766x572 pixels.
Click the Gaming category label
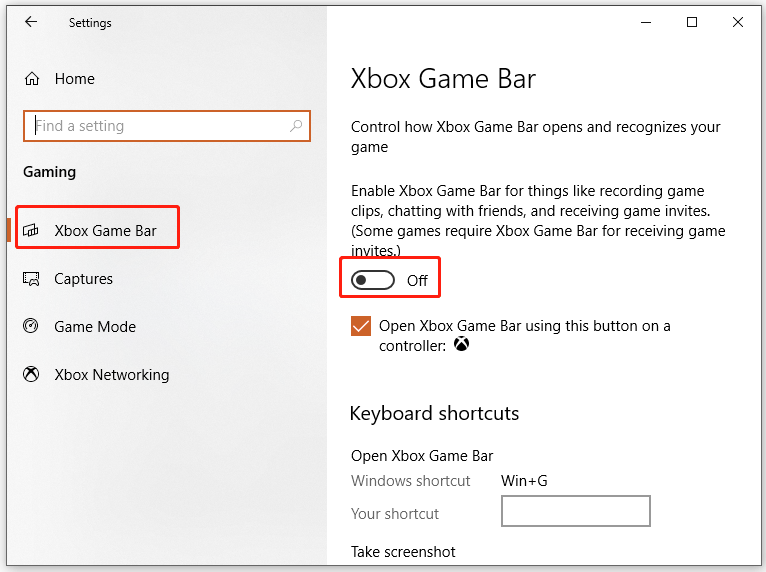tap(49, 172)
